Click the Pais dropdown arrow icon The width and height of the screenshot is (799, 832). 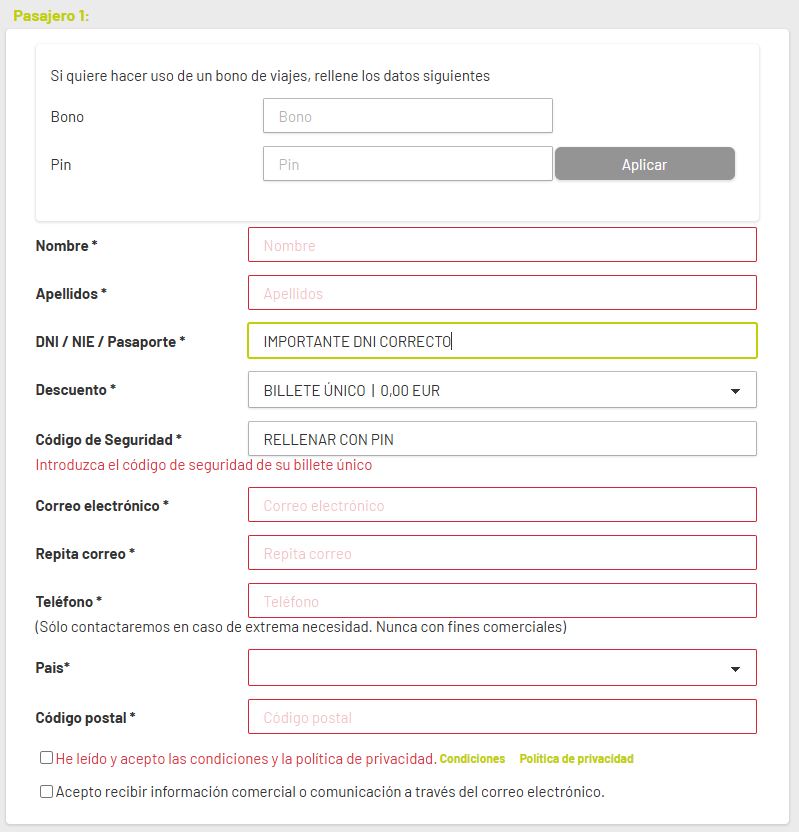point(735,669)
